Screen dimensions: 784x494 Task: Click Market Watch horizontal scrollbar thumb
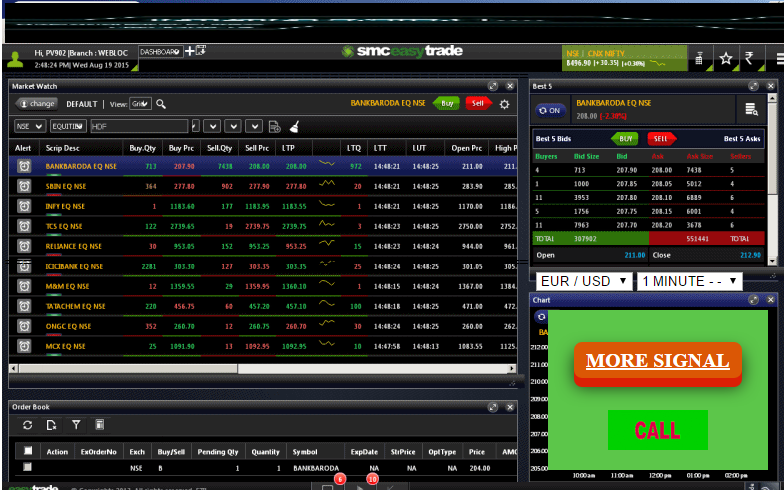tap(128, 368)
